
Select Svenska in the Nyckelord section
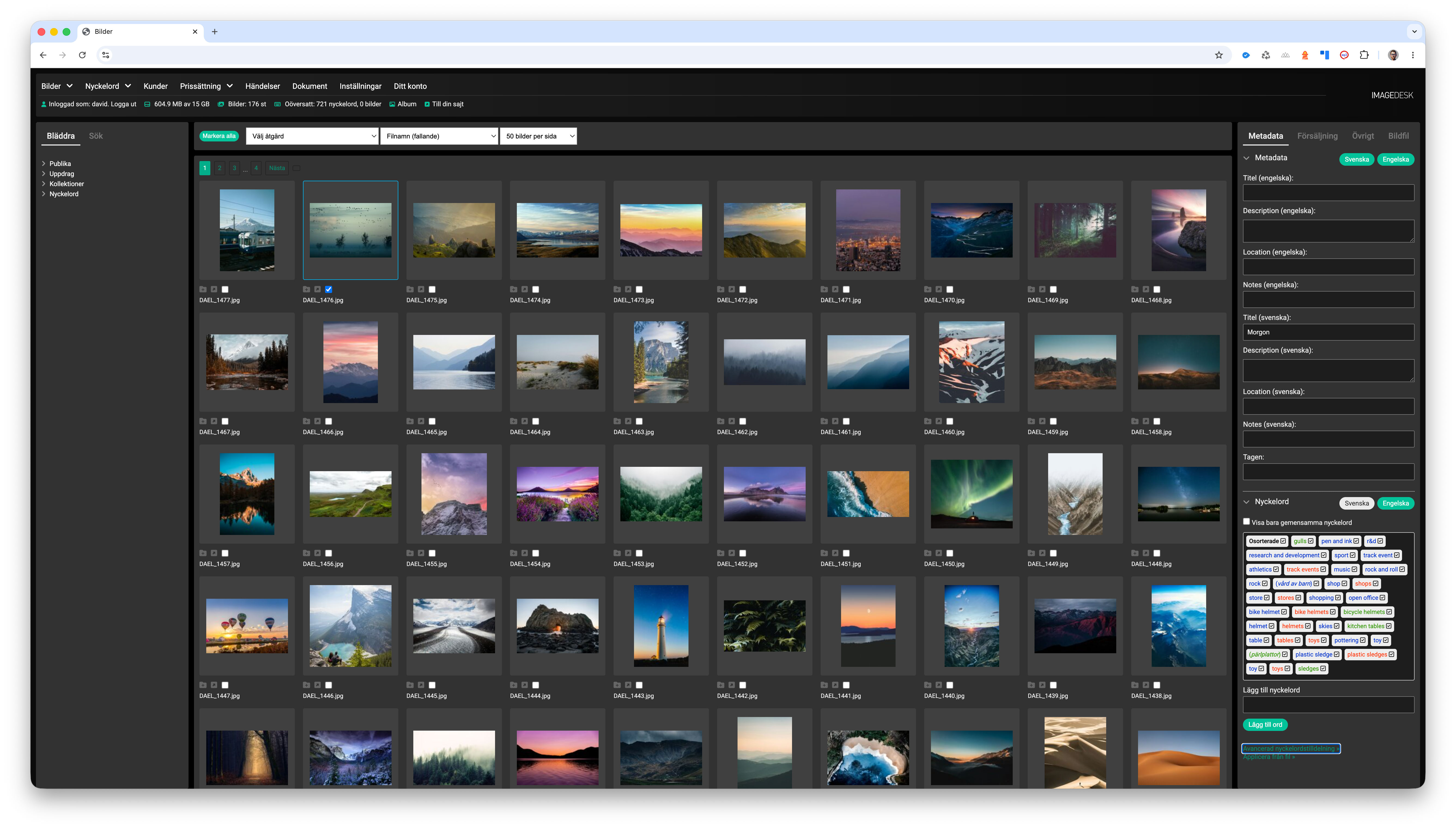tap(1356, 503)
